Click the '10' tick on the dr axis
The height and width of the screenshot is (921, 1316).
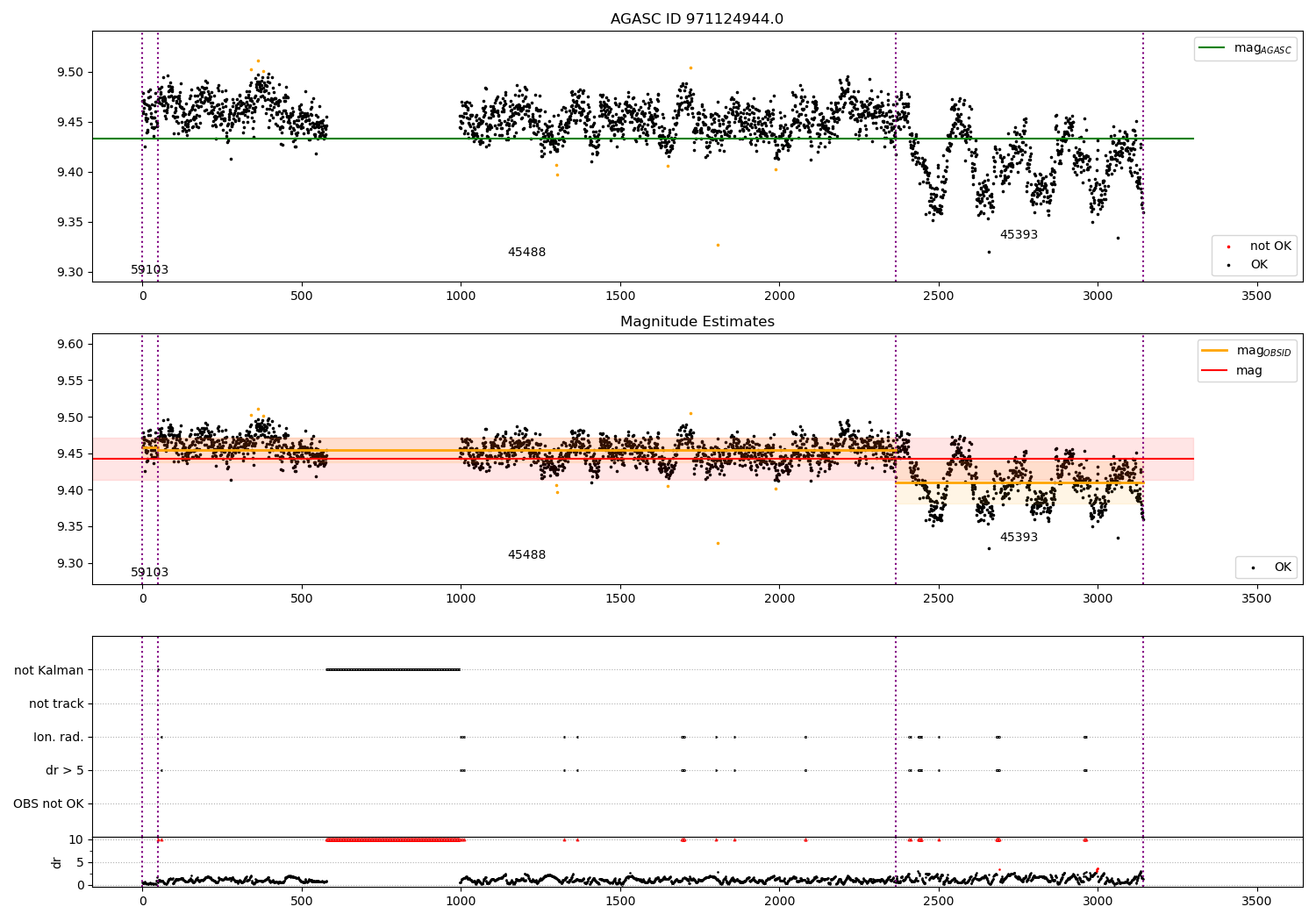76,839
